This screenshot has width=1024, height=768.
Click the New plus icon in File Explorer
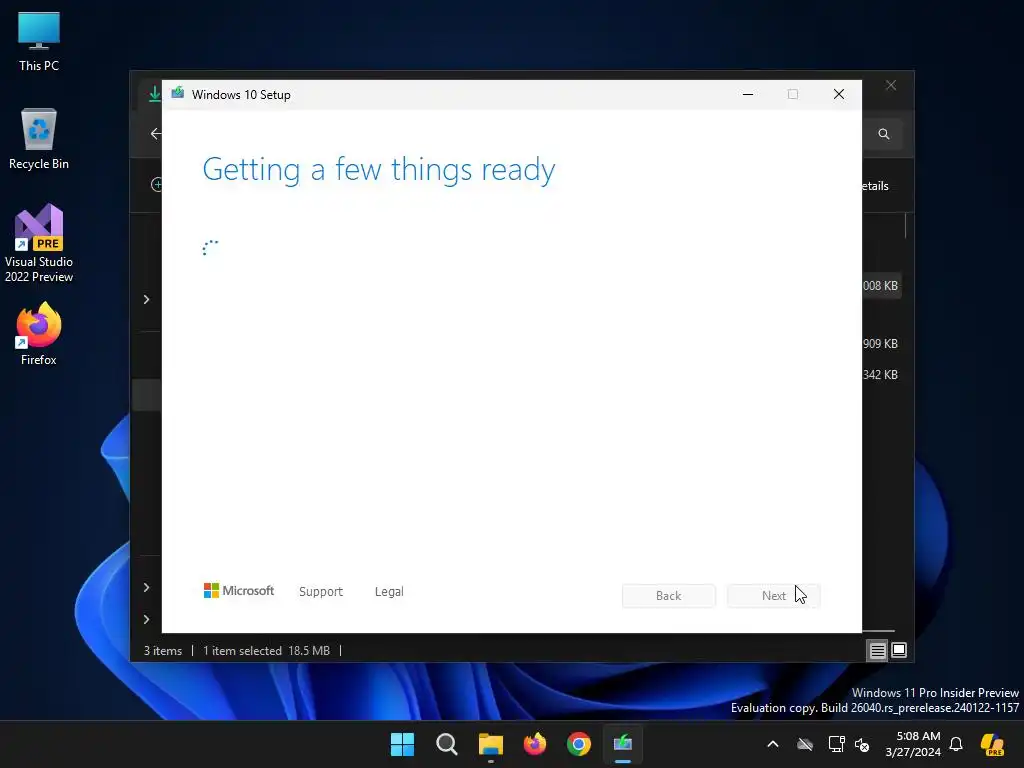[x=157, y=185]
